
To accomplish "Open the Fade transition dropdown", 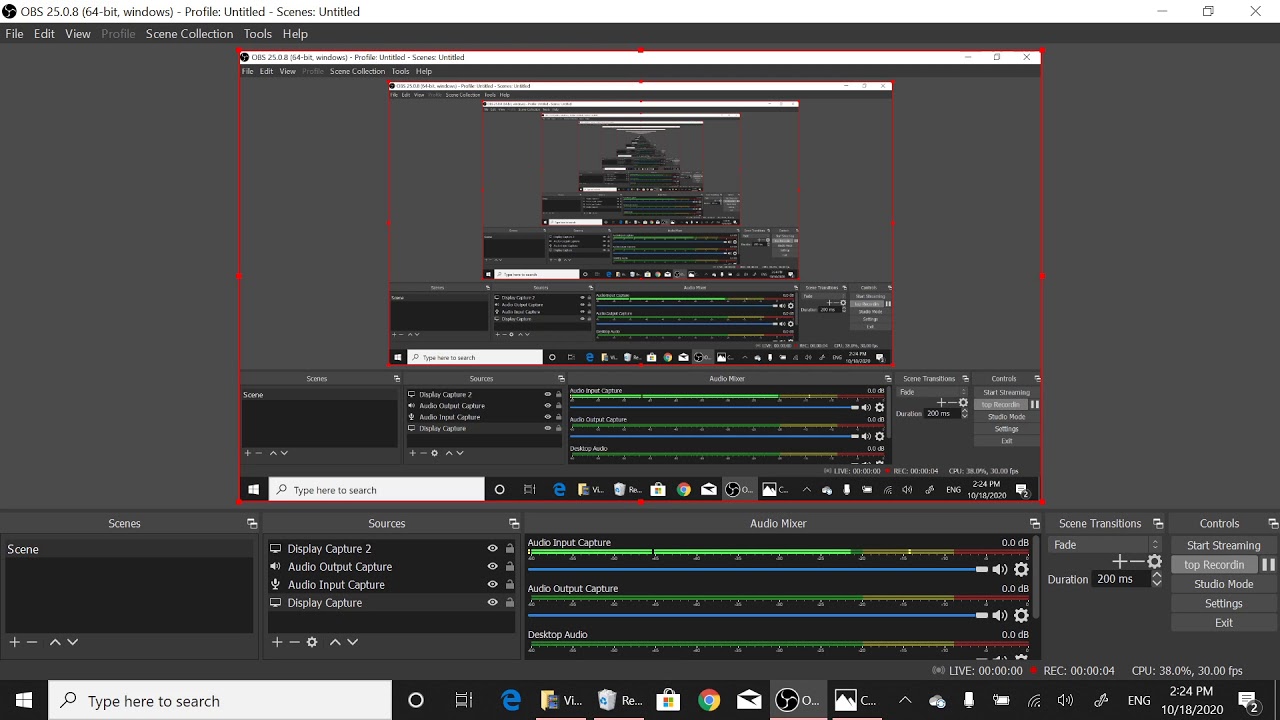I will click(1105, 545).
